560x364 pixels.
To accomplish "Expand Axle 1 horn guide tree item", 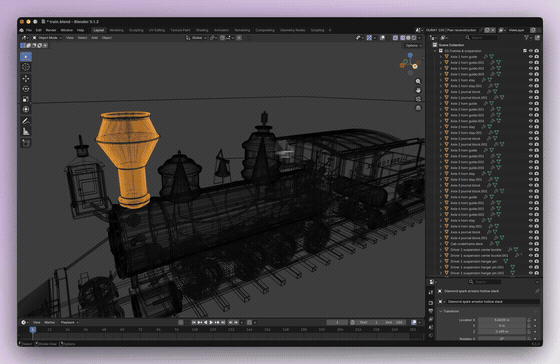I will point(441,57).
